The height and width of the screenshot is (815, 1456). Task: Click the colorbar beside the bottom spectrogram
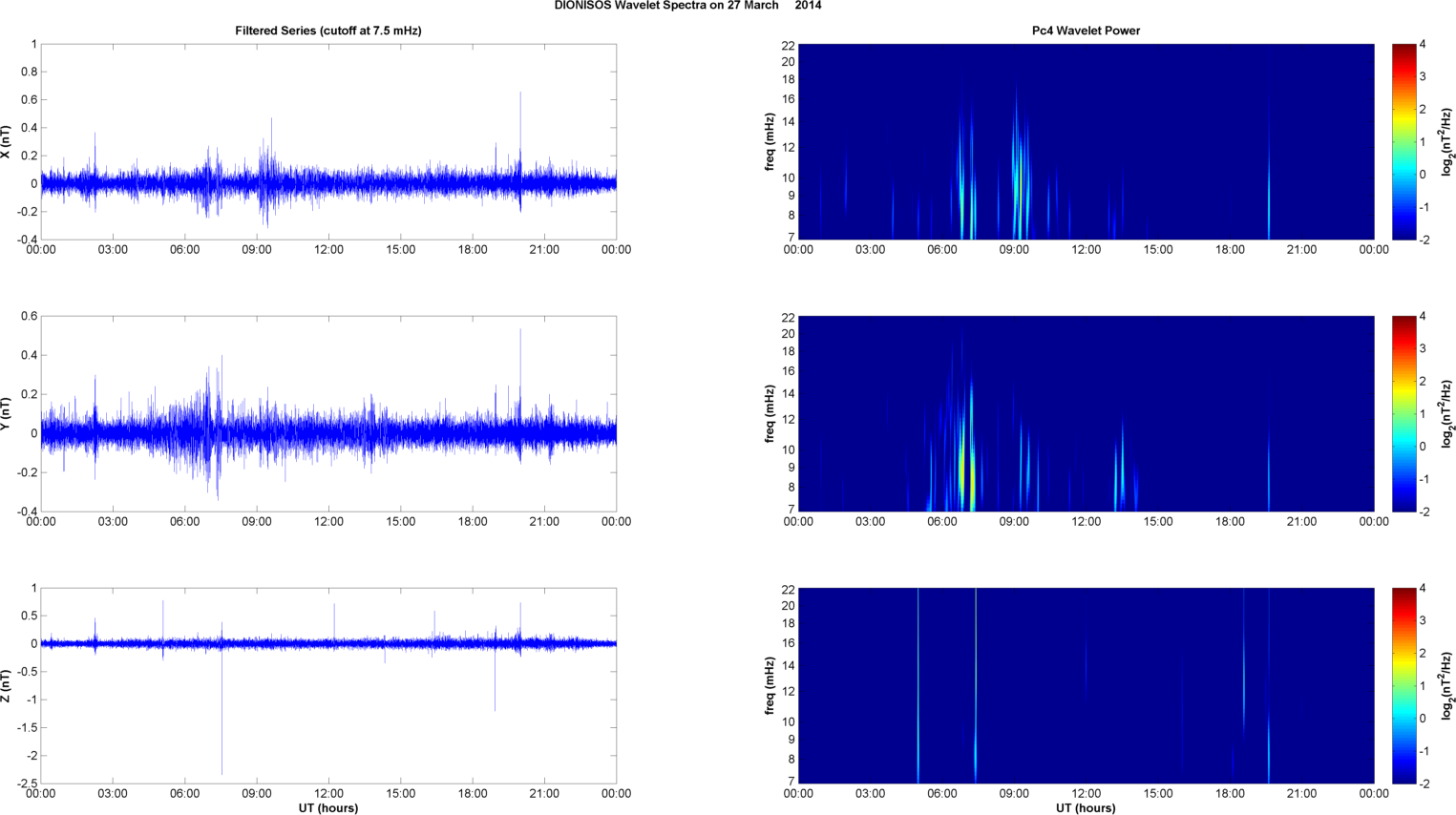pyautogui.click(x=1403, y=686)
